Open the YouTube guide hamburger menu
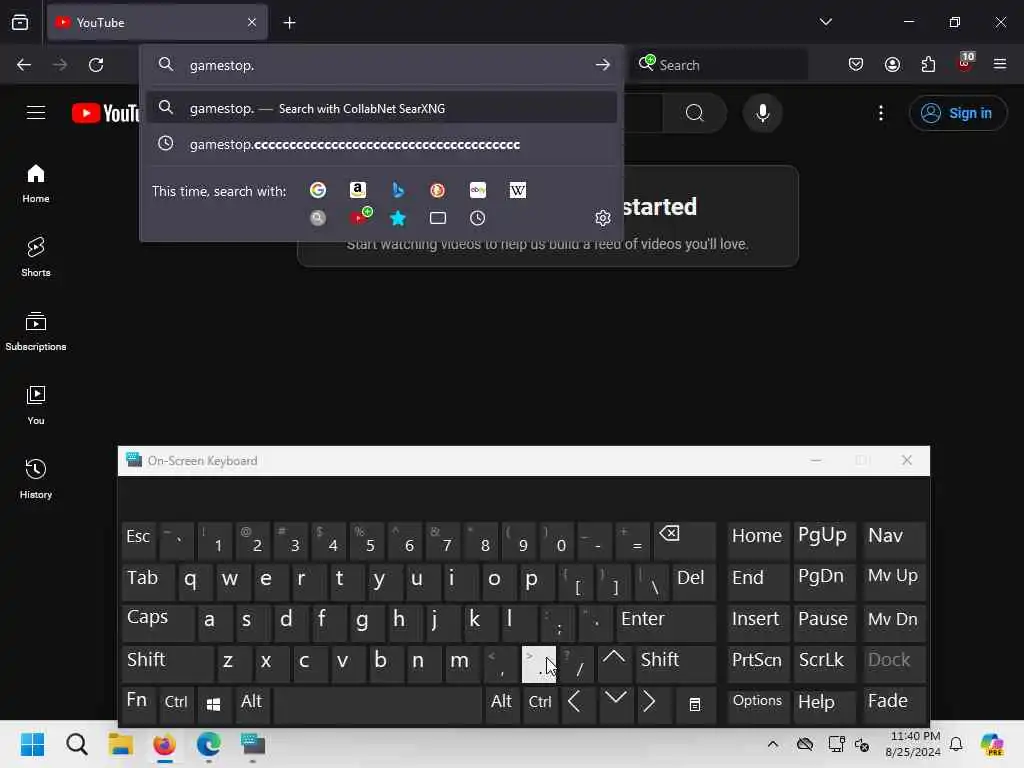This screenshot has height=768, width=1024. tap(36, 113)
